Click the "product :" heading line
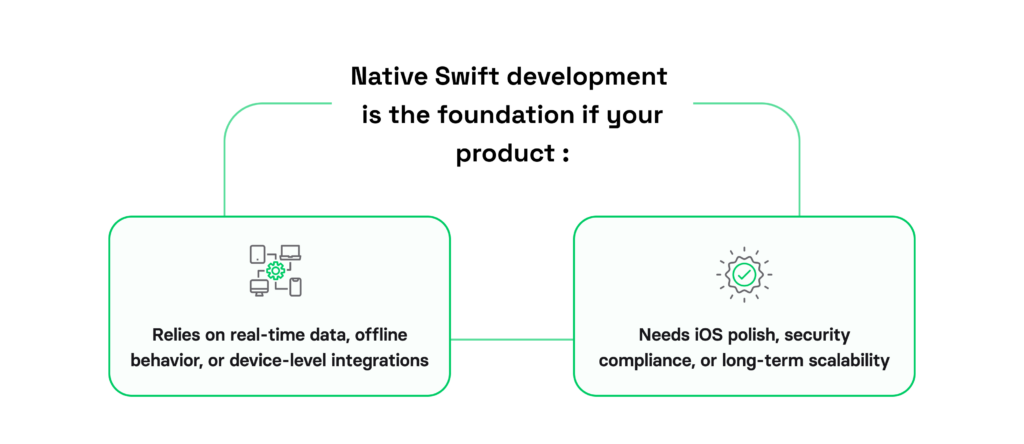 [x=513, y=154]
